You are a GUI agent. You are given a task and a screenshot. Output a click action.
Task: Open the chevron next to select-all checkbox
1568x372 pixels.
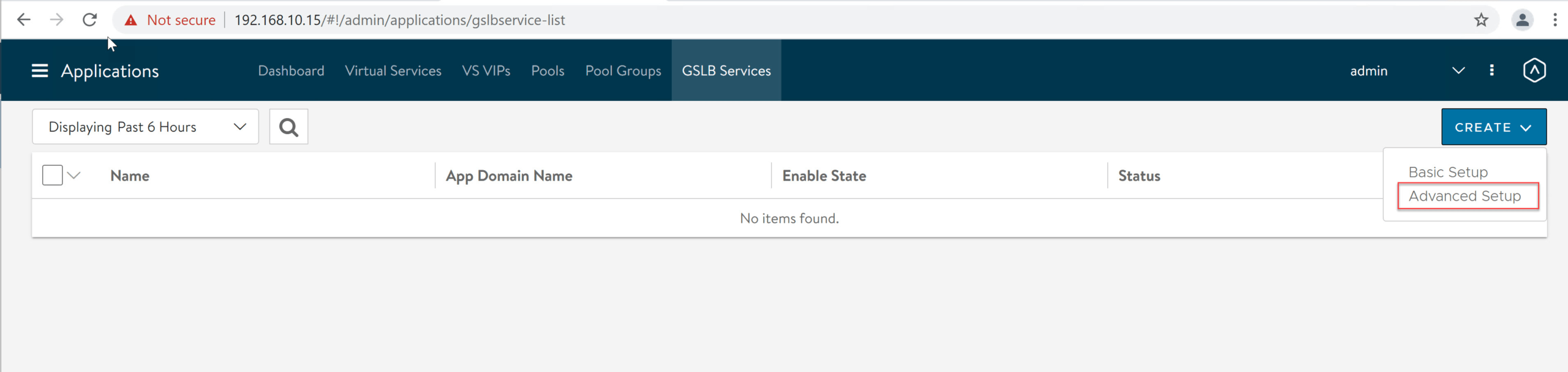tap(74, 176)
